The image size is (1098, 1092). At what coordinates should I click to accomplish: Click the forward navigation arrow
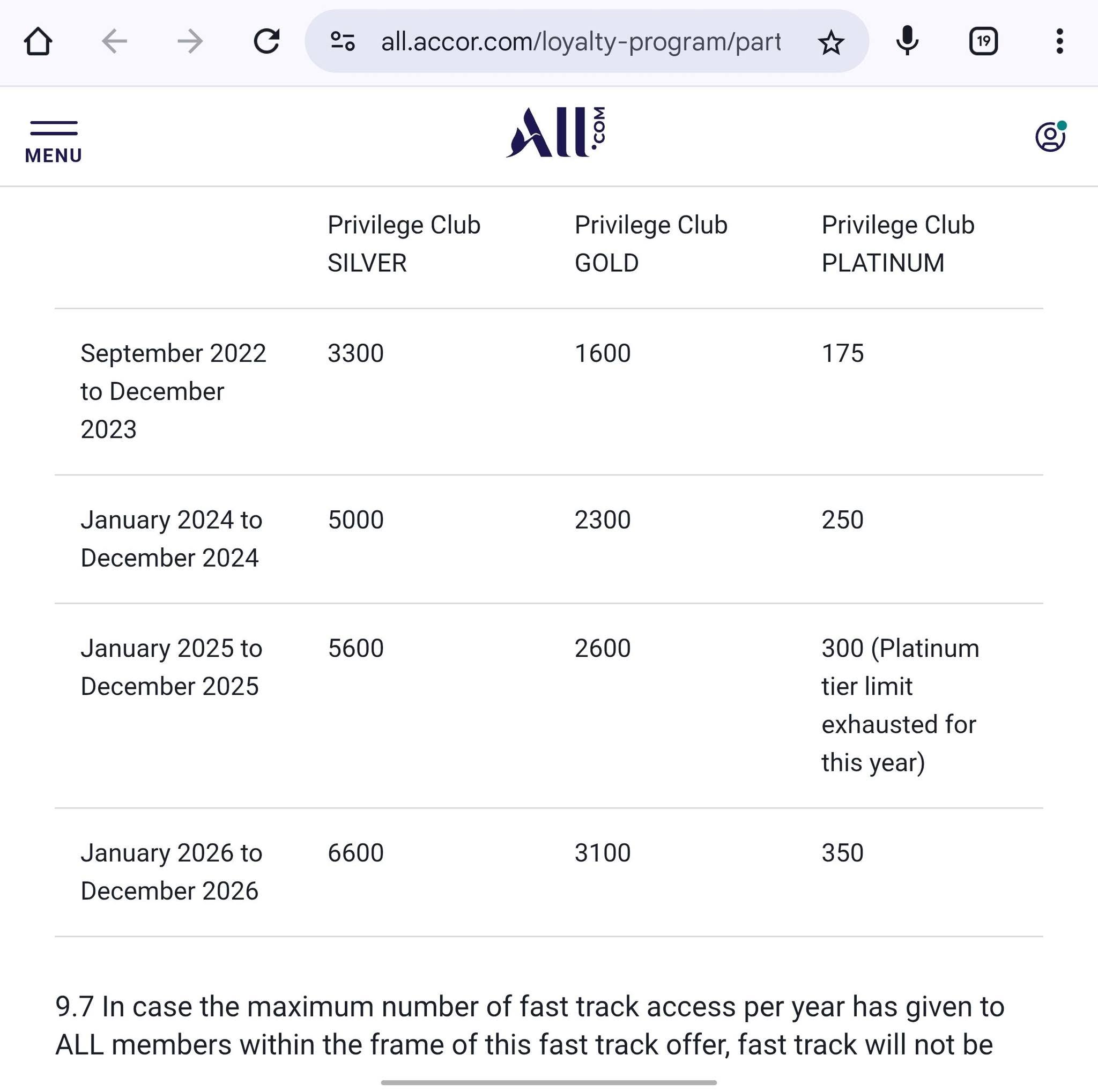(x=190, y=41)
